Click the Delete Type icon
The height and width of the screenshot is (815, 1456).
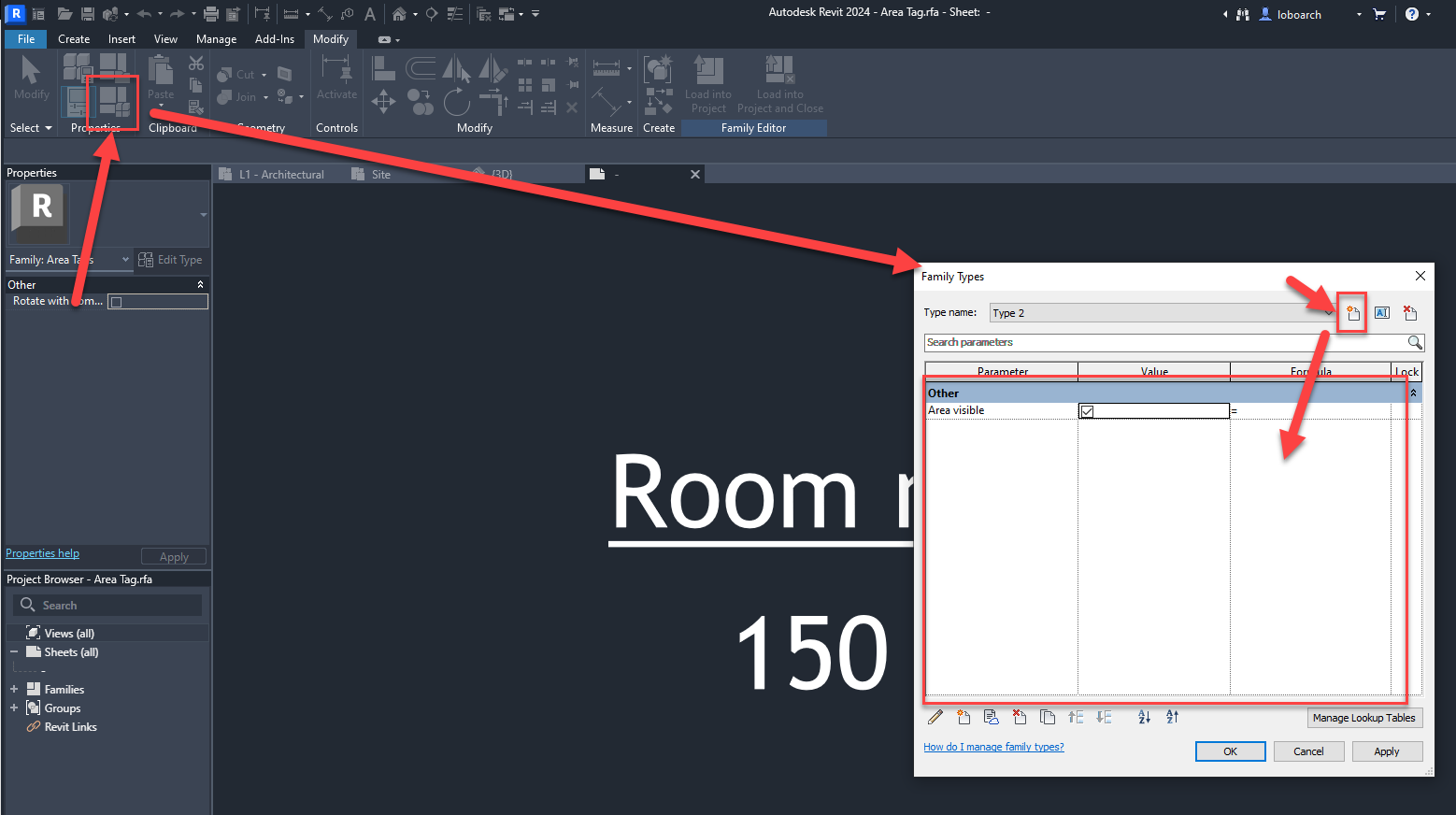click(1410, 312)
